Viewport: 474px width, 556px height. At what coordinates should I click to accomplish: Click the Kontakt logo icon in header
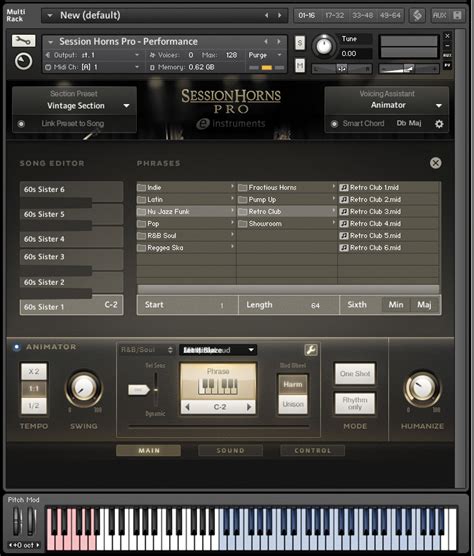coord(418,15)
